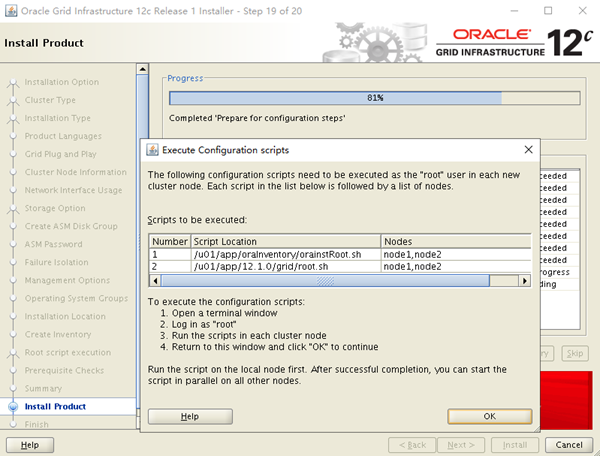Image resolution: width=600 pixels, height=456 pixels.
Task: Select Network Interface Usage step
Action: point(73,190)
